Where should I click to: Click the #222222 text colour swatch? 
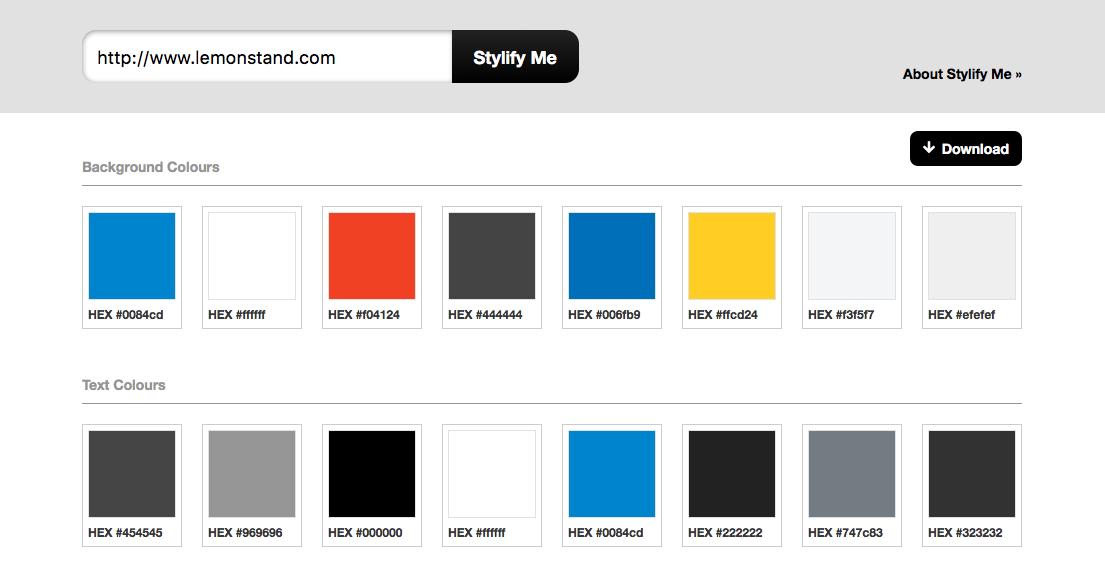(732, 474)
